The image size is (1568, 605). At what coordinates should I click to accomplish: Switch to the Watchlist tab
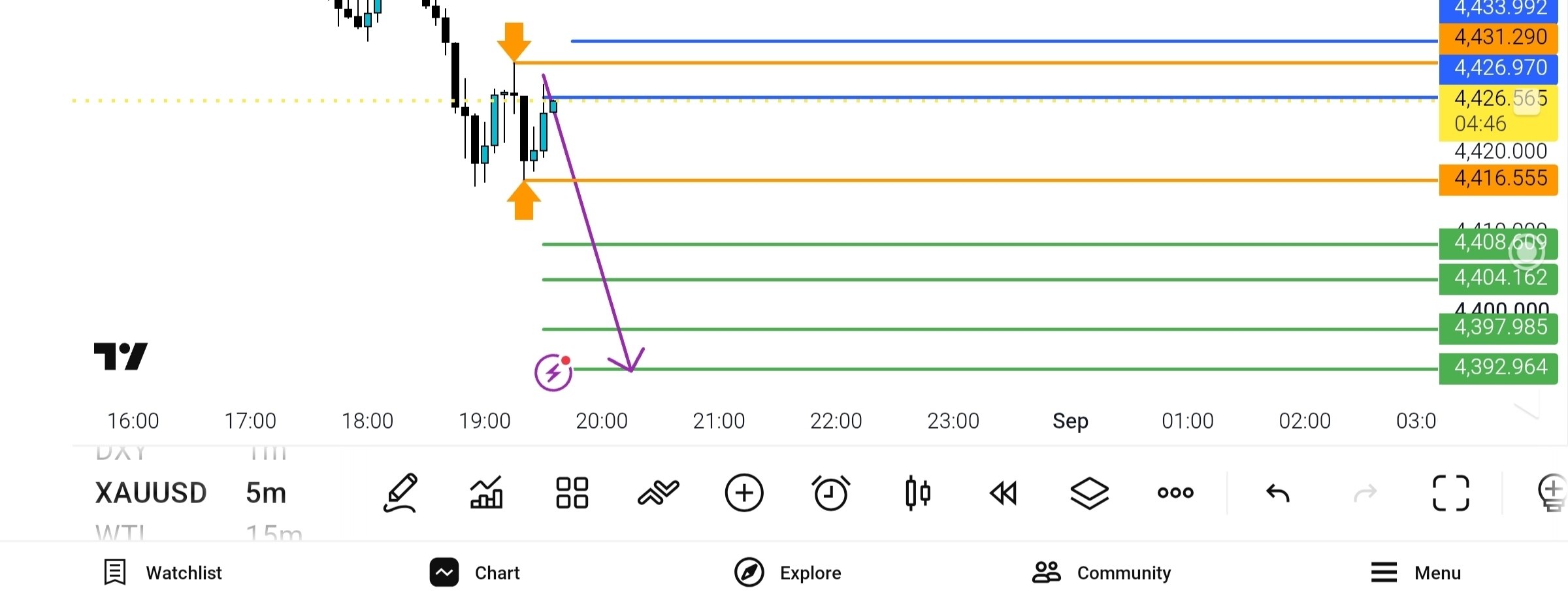[x=163, y=572]
